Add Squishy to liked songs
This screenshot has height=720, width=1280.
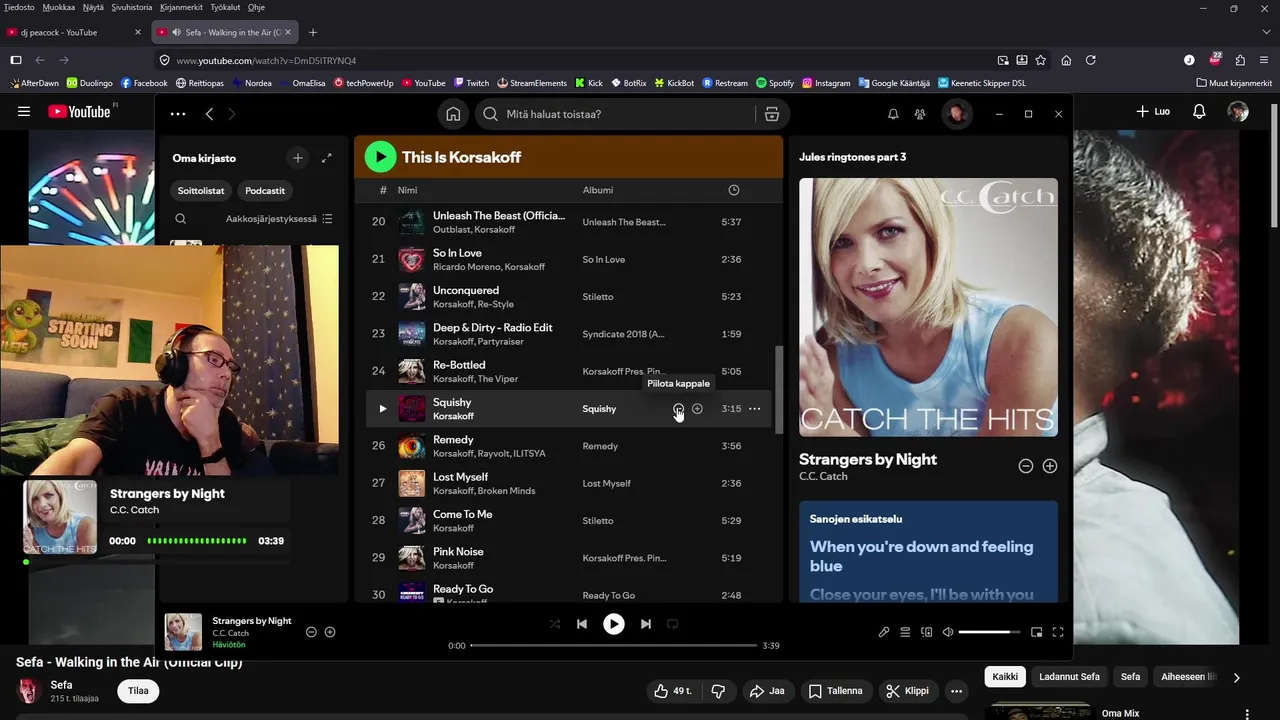697,408
